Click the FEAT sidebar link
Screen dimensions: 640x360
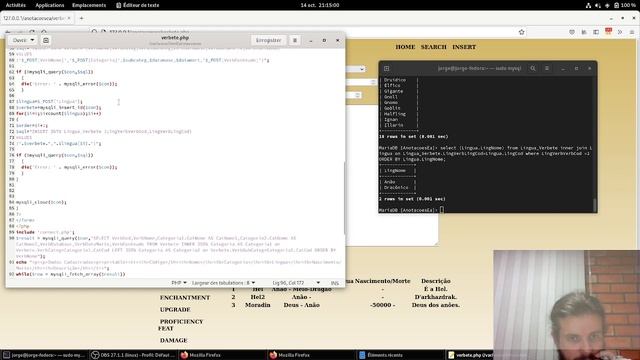click(x=166, y=328)
